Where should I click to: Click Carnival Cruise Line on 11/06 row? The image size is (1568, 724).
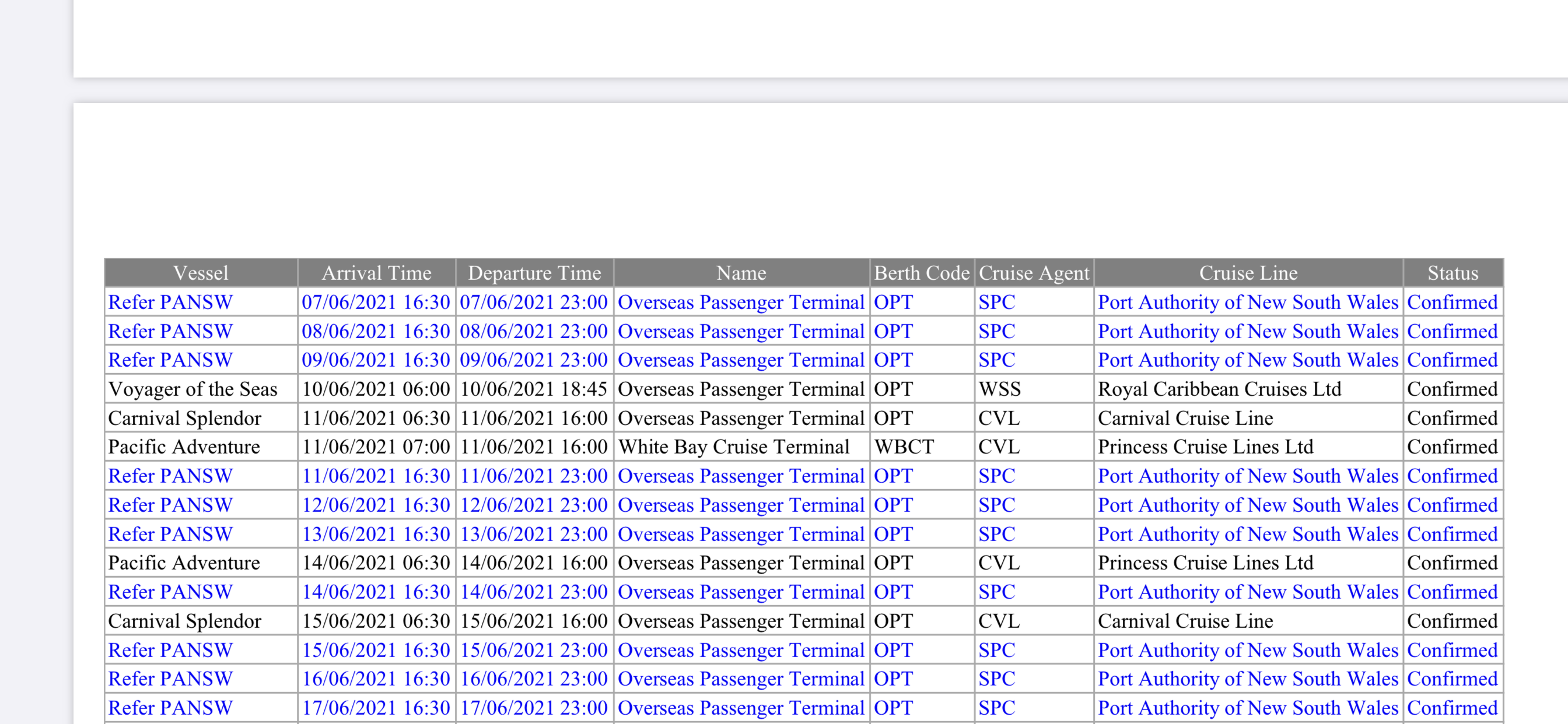[x=1185, y=419]
